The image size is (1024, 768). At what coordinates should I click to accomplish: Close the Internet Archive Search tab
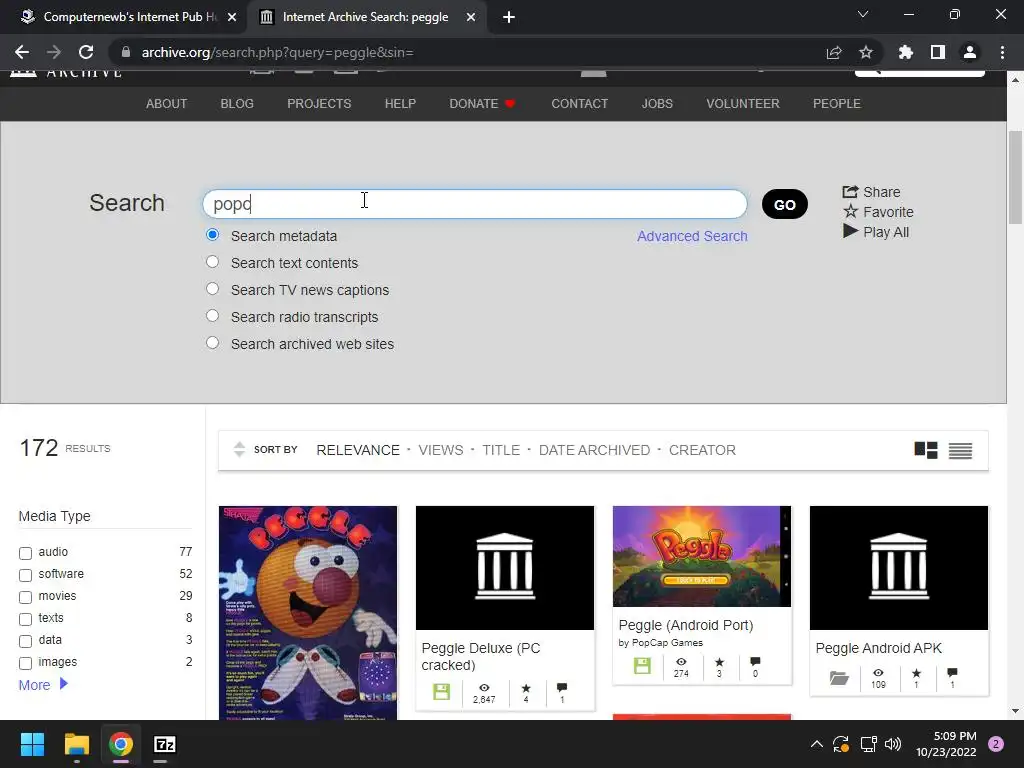(x=471, y=17)
